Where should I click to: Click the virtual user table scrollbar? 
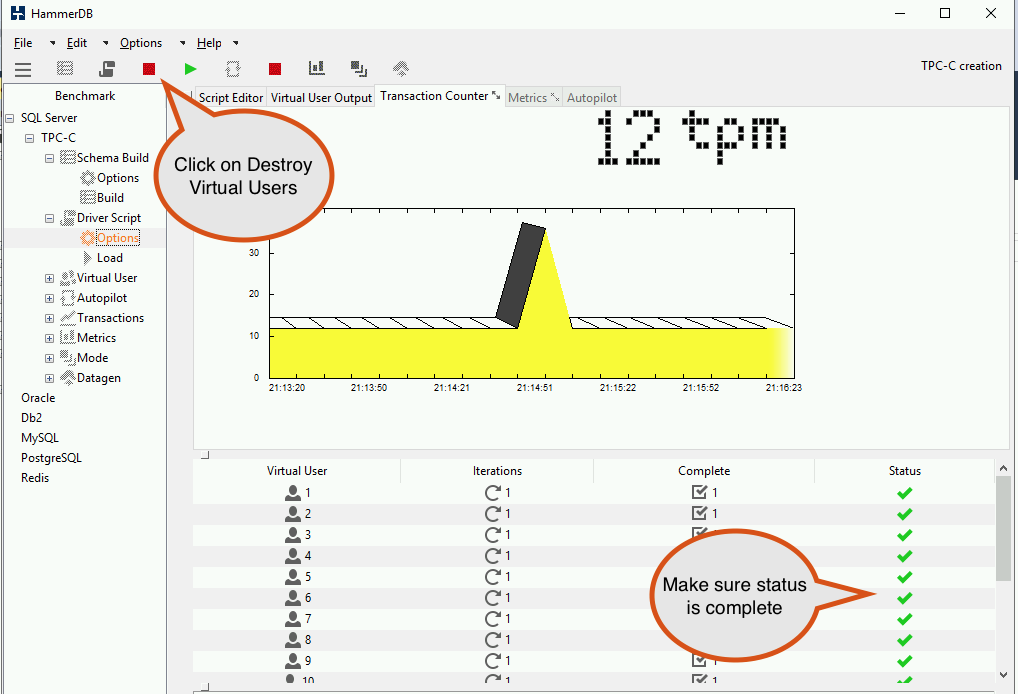1003,528
